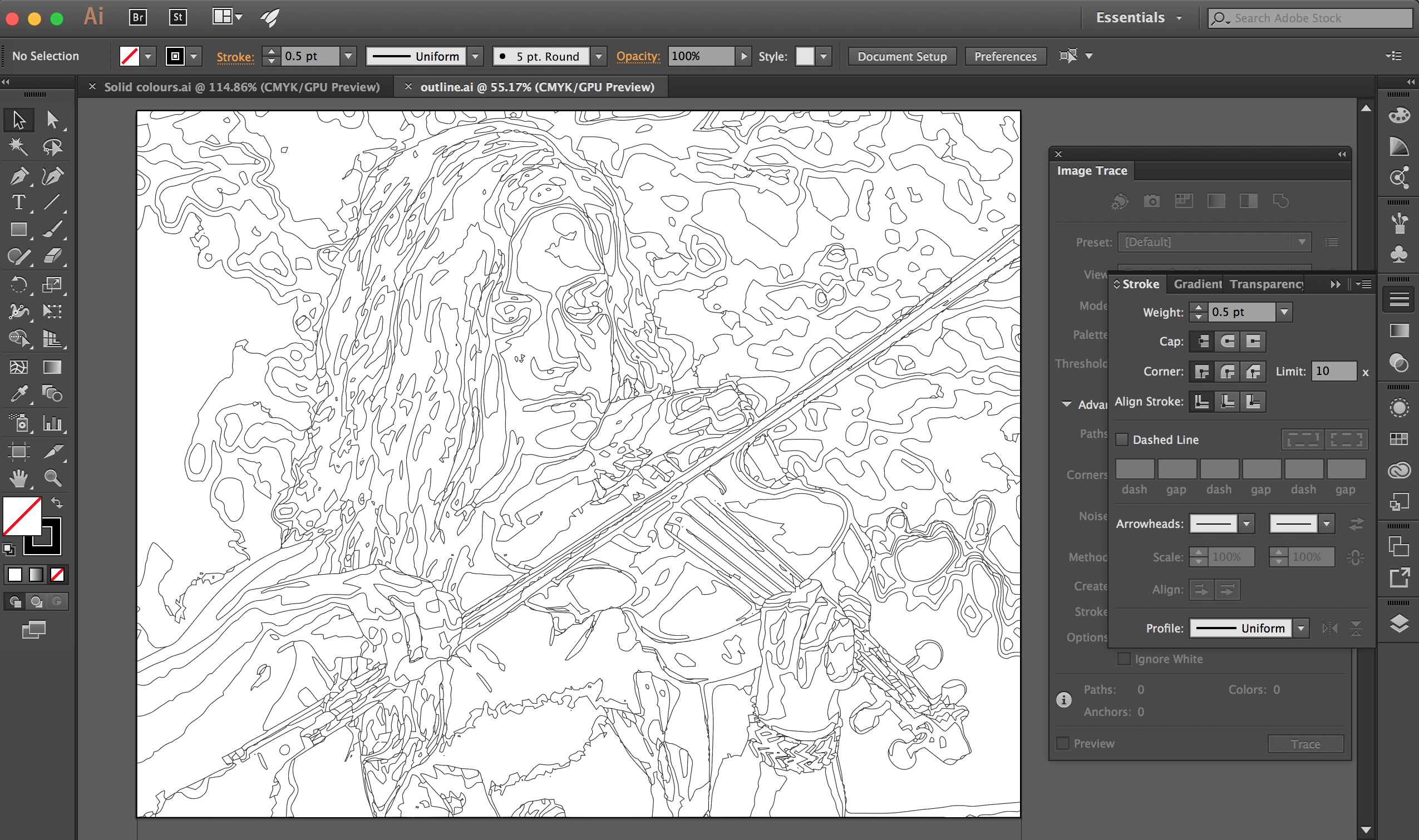The image size is (1419, 840).
Task: Open the Uniform variable width profile dropdown
Action: pos(475,56)
